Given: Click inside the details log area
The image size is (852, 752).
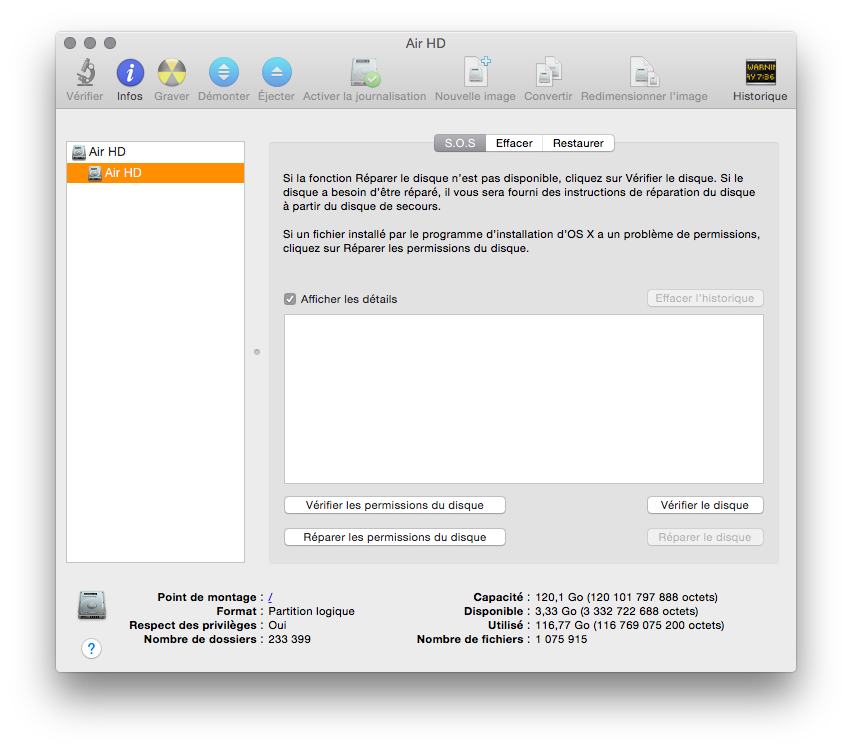Looking at the screenshot, I should (524, 399).
